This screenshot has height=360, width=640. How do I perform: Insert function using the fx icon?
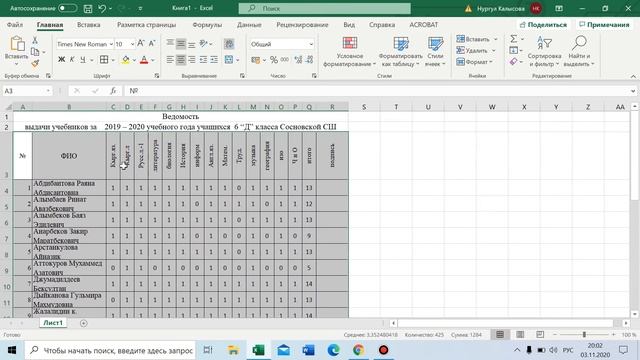(113, 91)
